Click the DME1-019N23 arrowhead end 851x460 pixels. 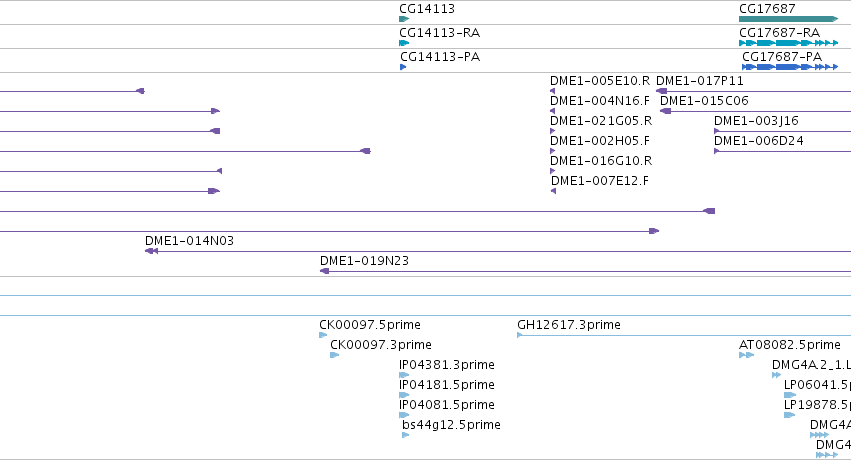[x=325, y=271]
